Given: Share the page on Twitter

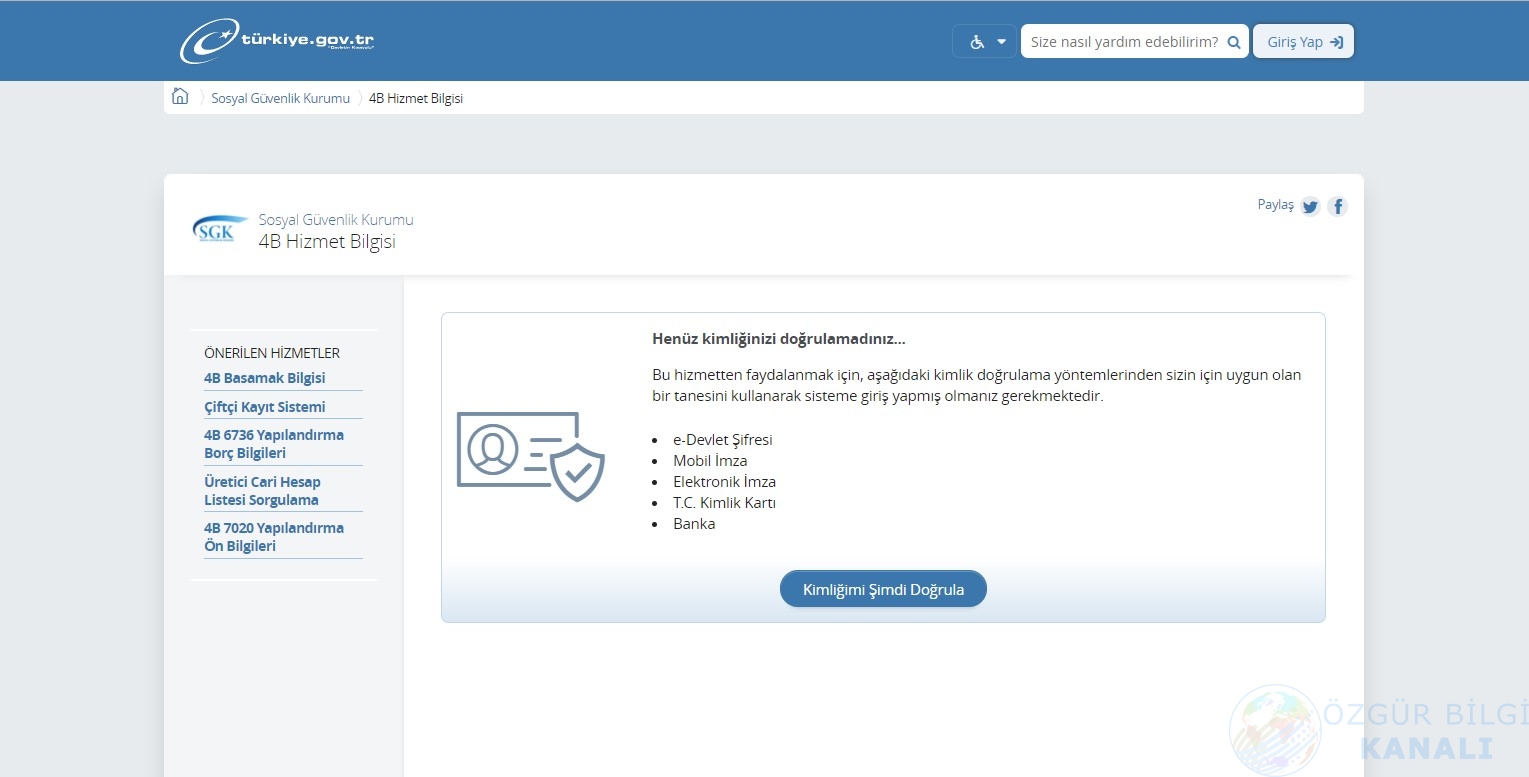Looking at the screenshot, I should point(1310,207).
